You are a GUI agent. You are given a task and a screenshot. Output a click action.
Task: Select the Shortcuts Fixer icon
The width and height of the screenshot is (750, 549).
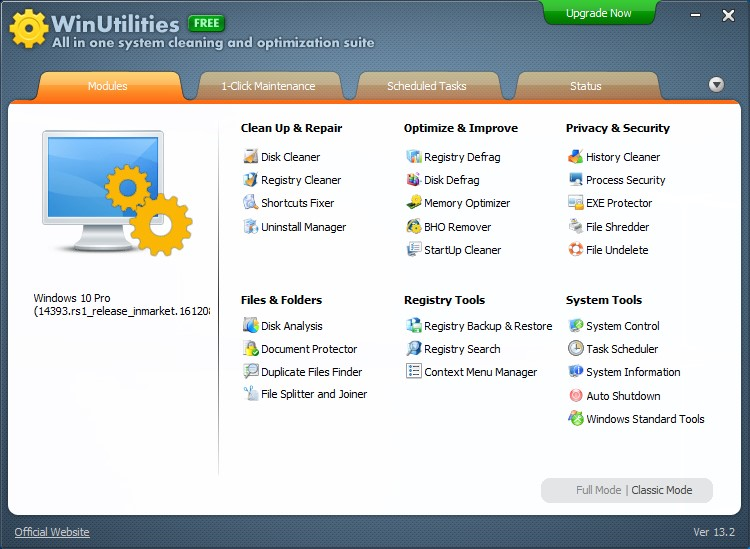(251, 203)
